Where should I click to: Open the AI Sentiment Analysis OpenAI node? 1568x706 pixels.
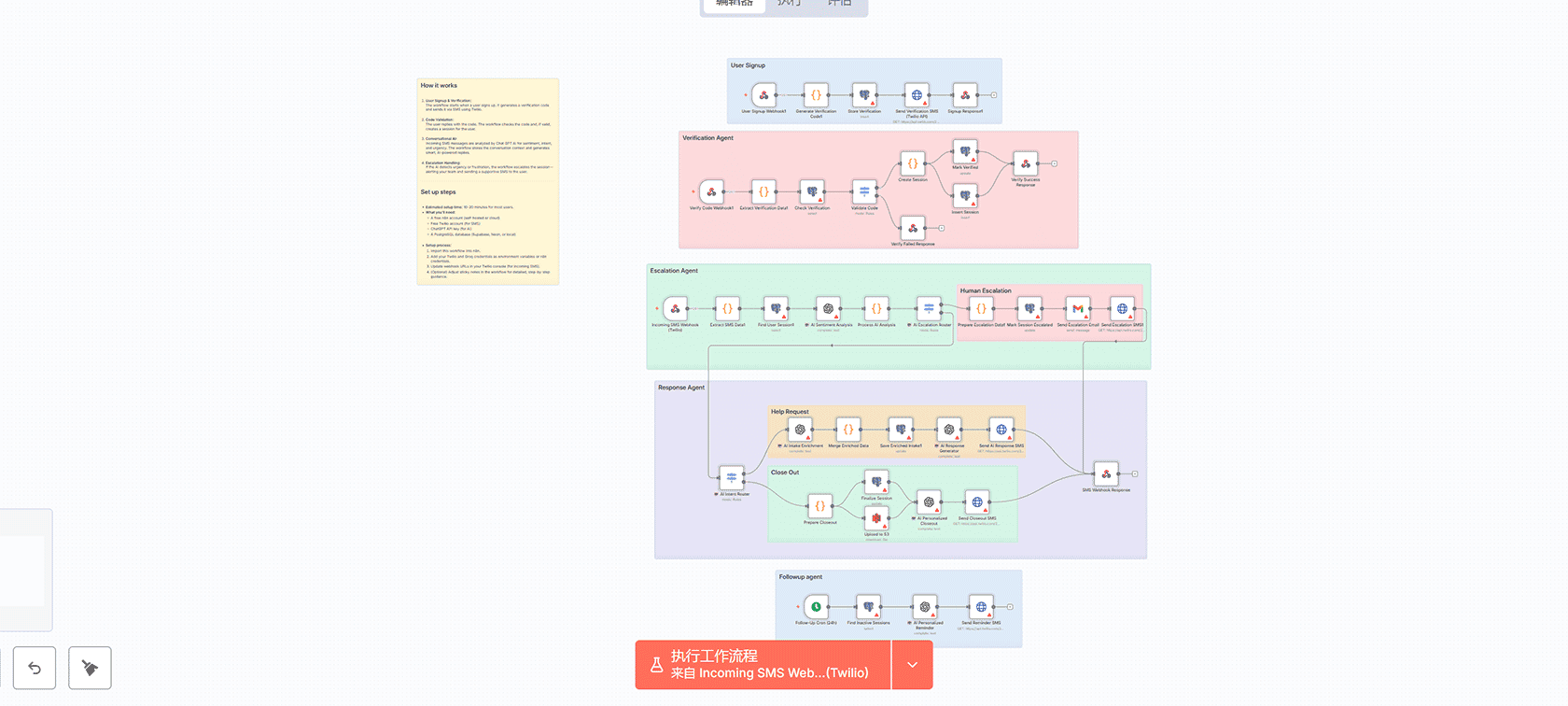click(828, 308)
